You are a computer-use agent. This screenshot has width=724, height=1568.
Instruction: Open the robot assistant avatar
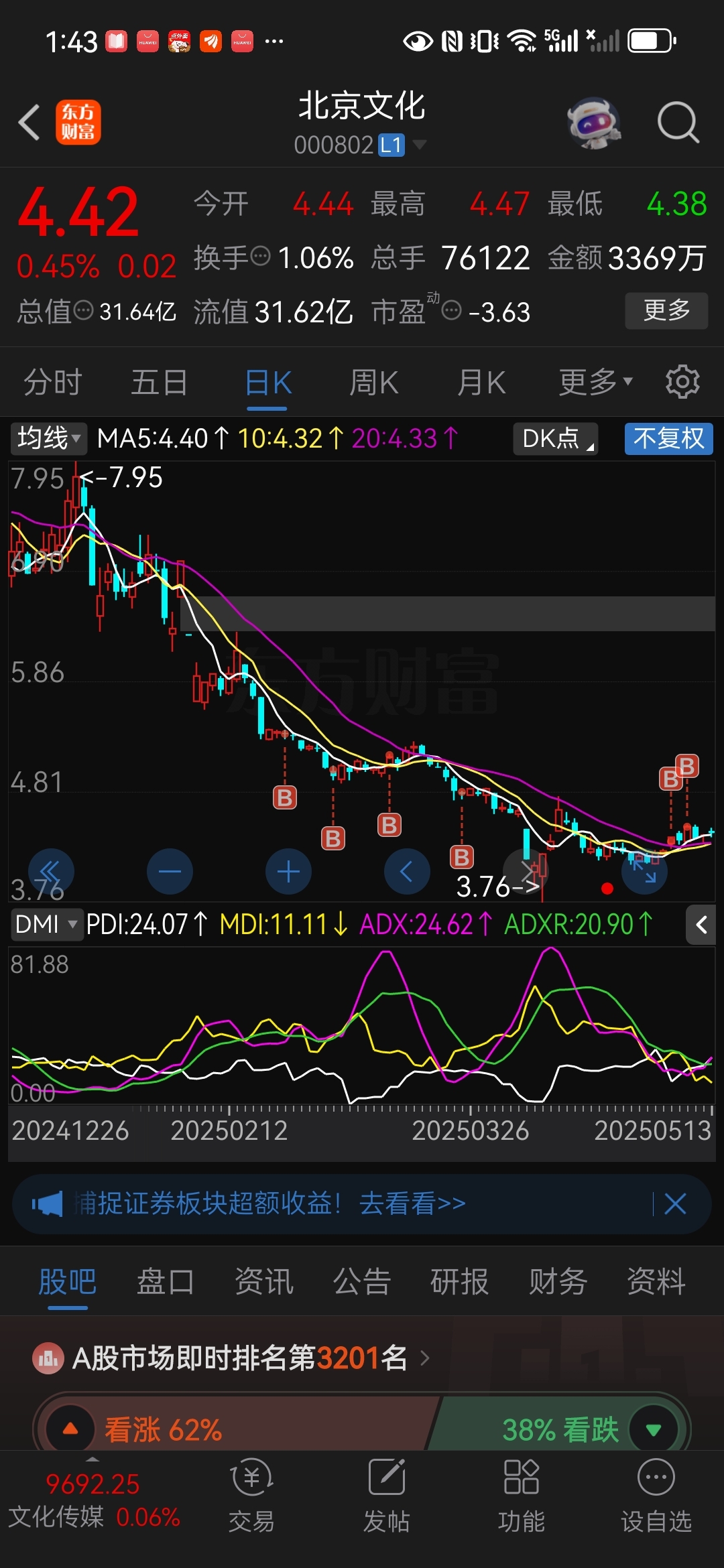coord(593,123)
